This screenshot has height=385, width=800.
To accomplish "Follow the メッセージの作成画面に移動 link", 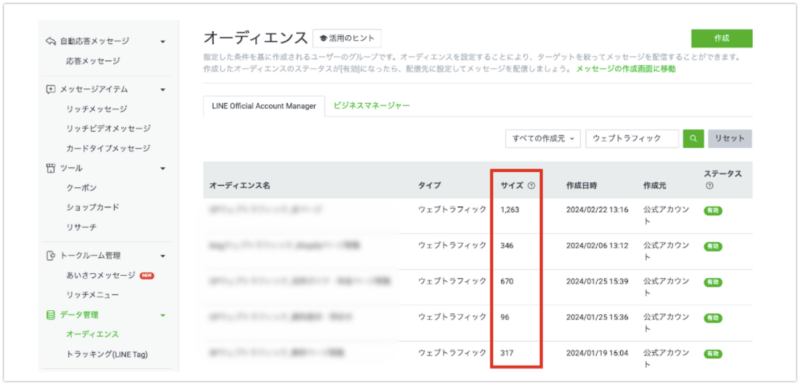I will click(626, 69).
